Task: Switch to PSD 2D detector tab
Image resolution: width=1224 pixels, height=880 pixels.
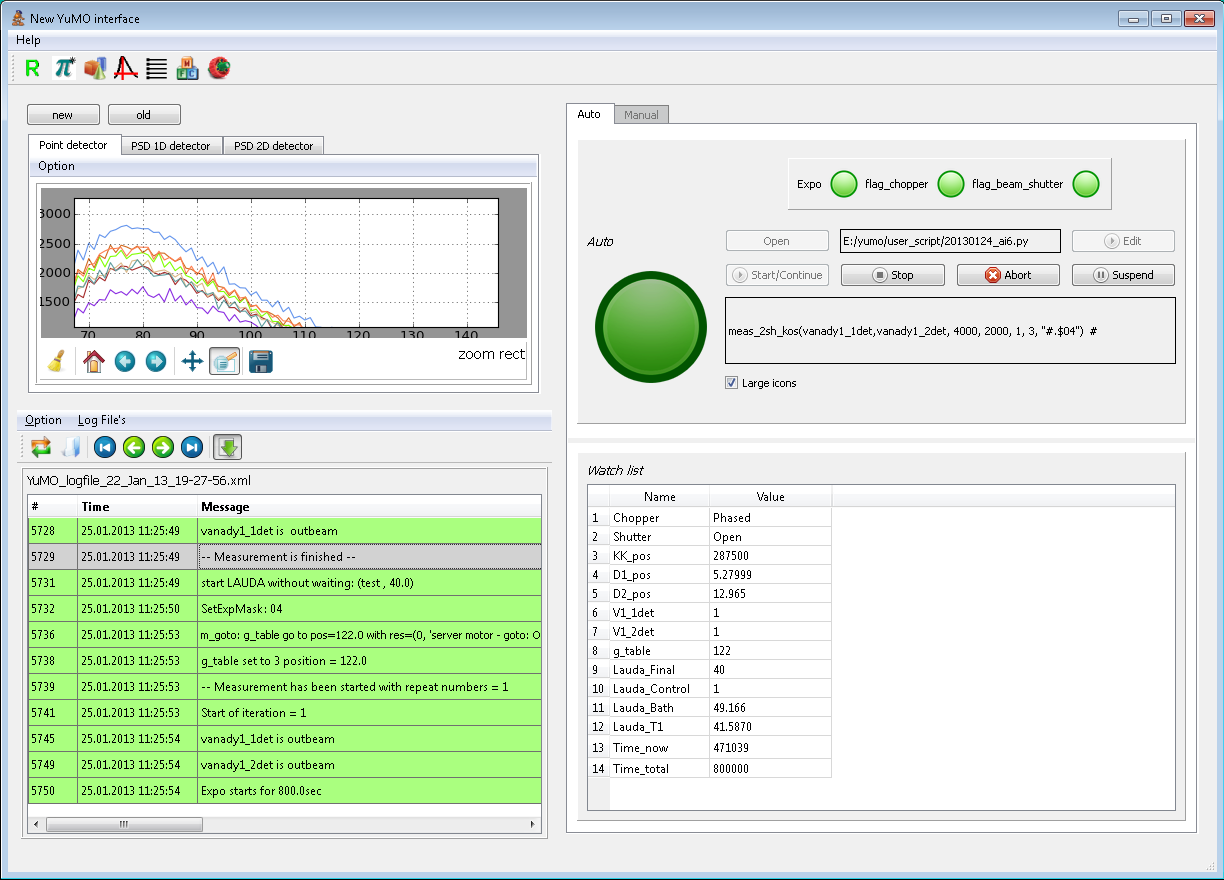Action: point(273,146)
